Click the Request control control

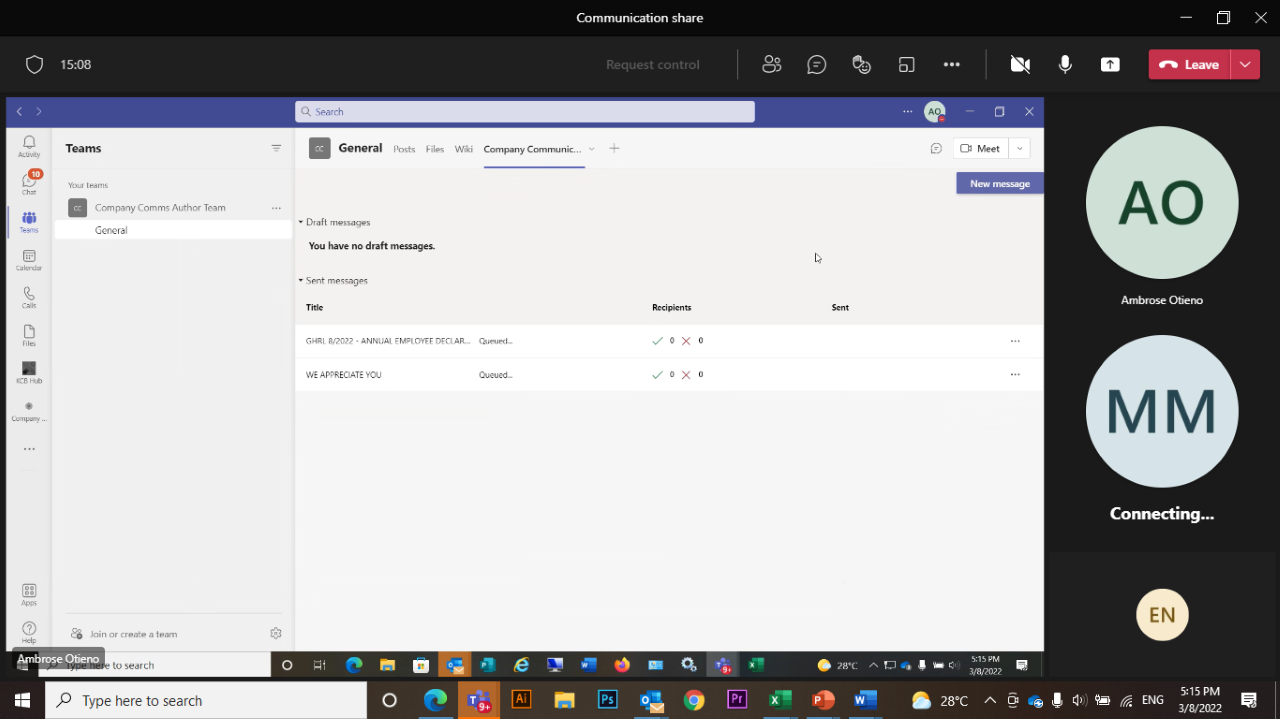click(652, 64)
